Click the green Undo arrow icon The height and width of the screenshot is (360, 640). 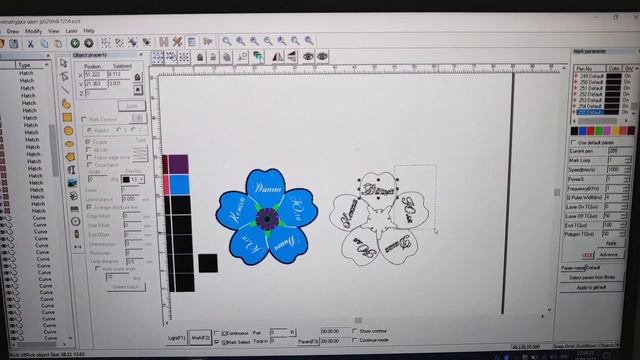pyautogui.click(x=75, y=43)
